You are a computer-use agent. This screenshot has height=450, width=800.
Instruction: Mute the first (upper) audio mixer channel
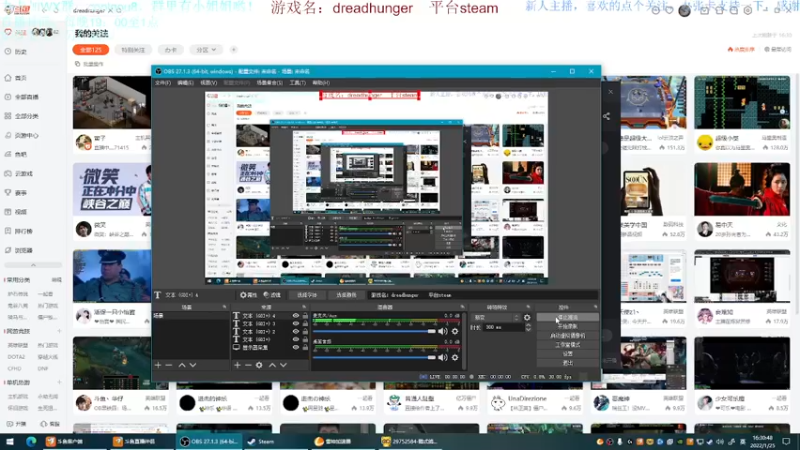pos(443,332)
